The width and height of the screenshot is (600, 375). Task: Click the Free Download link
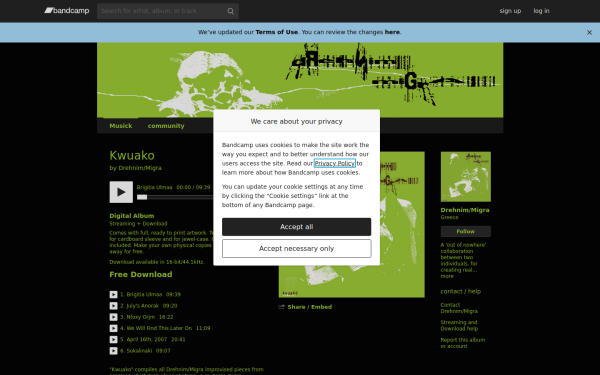(x=141, y=274)
